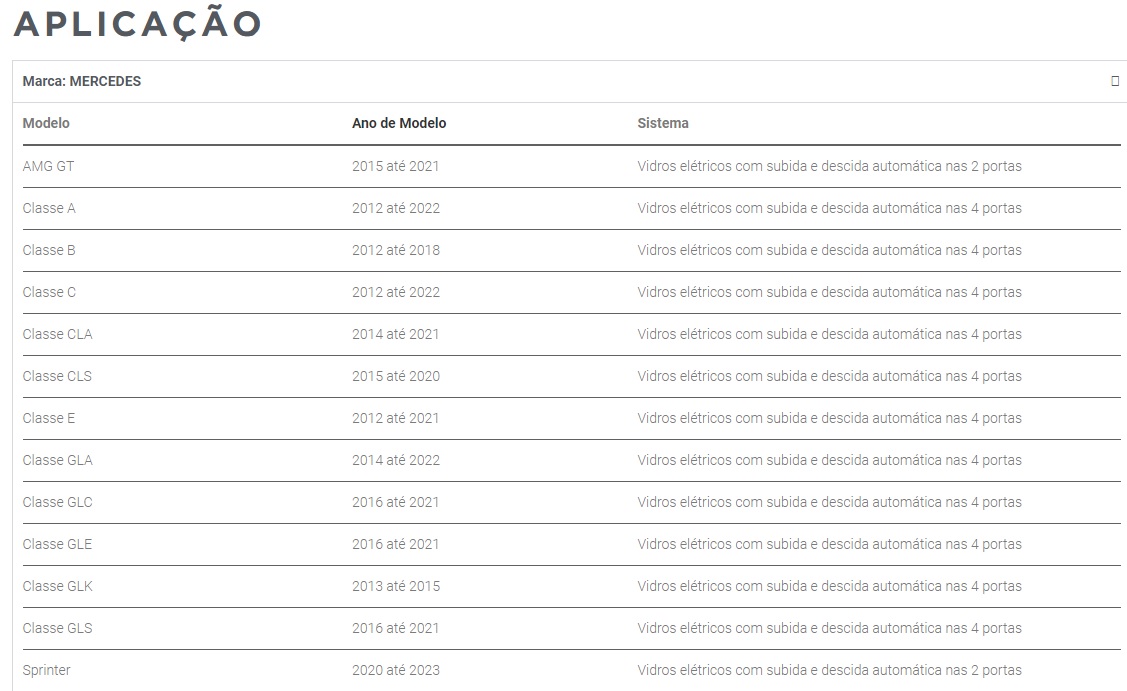Click the Sistema description in Classe C row
1127x691 pixels.
pos(829,292)
